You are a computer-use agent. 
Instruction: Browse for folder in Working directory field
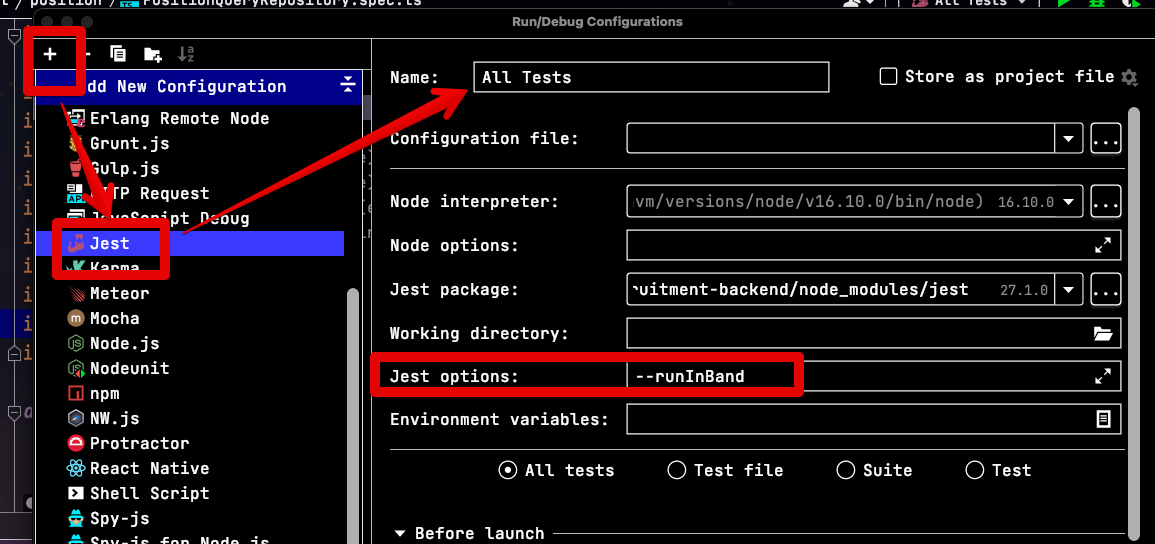click(x=1103, y=333)
